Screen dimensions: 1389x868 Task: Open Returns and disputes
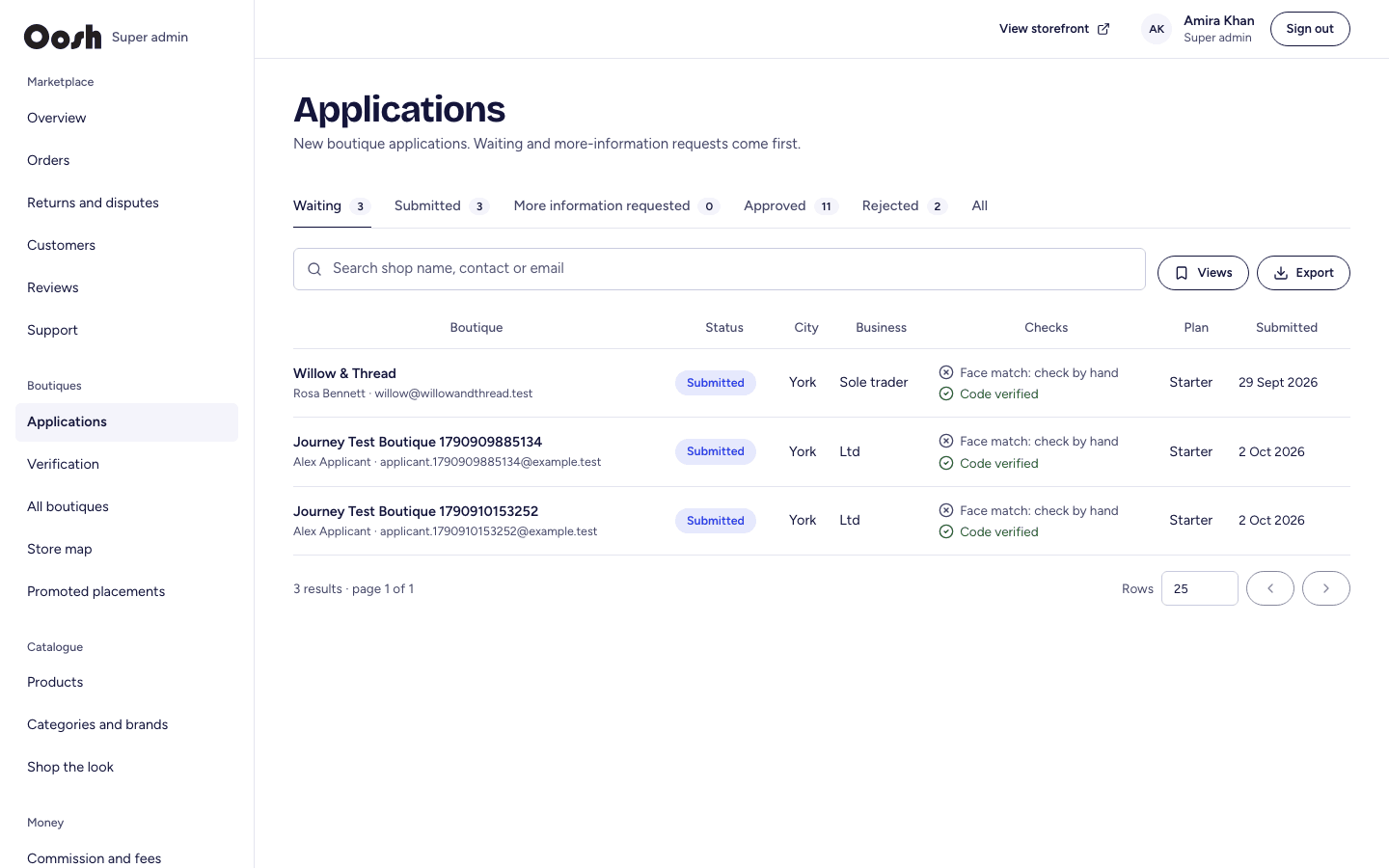(126, 203)
